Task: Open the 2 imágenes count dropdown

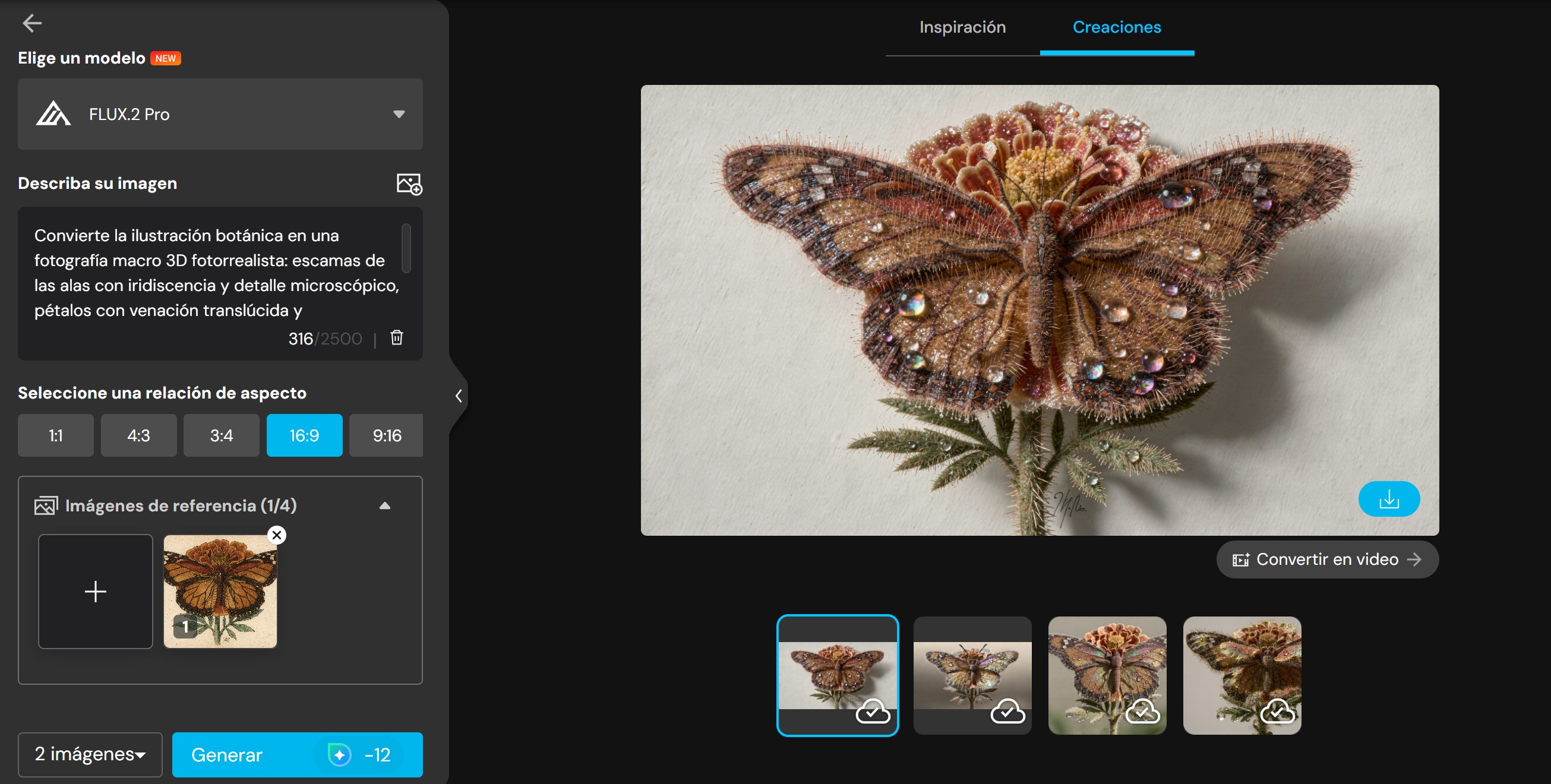Action: [x=90, y=754]
